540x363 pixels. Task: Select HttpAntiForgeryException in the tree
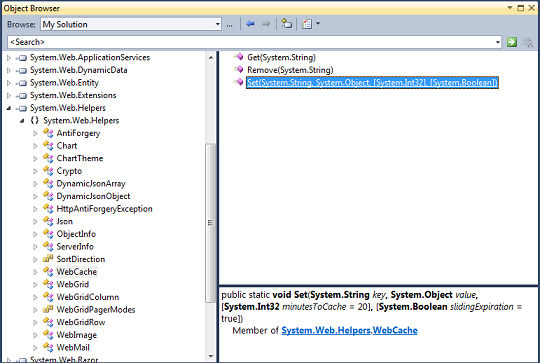point(104,209)
